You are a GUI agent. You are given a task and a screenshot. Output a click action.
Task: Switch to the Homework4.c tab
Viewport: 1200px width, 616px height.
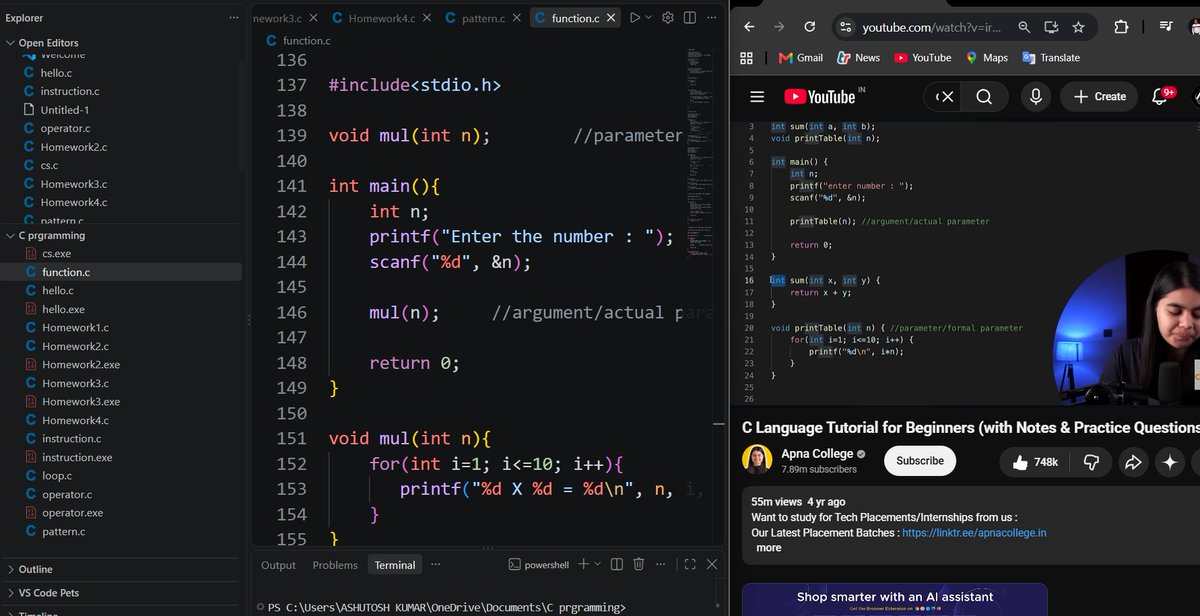coord(381,18)
